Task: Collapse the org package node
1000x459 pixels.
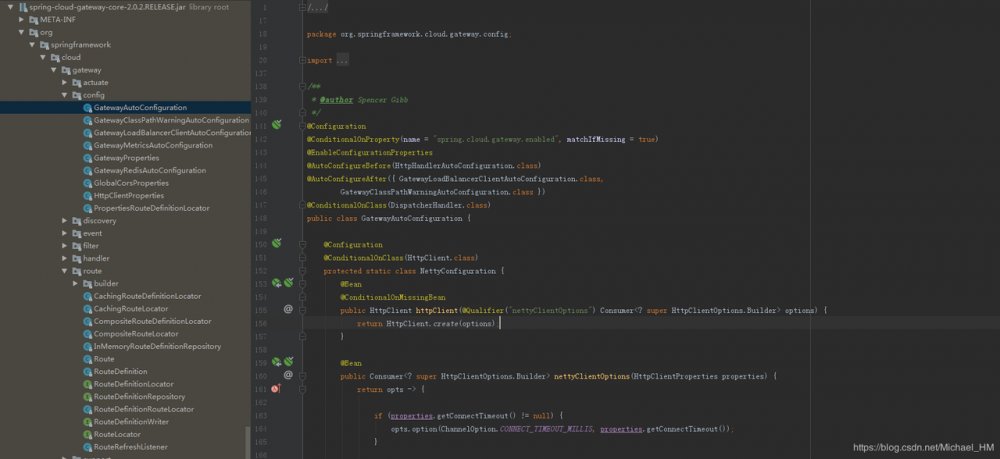Action: point(21,33)
